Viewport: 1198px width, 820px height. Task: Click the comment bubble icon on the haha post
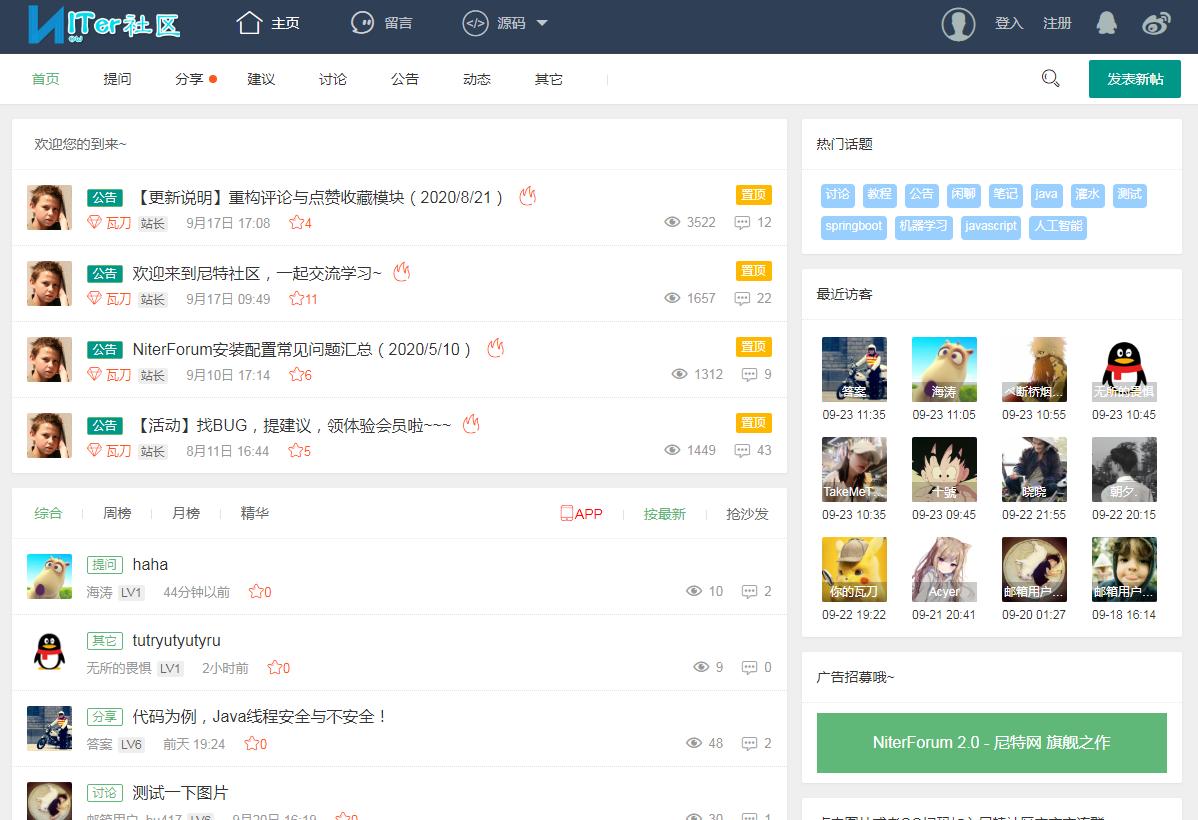click(x=749, y=591)
